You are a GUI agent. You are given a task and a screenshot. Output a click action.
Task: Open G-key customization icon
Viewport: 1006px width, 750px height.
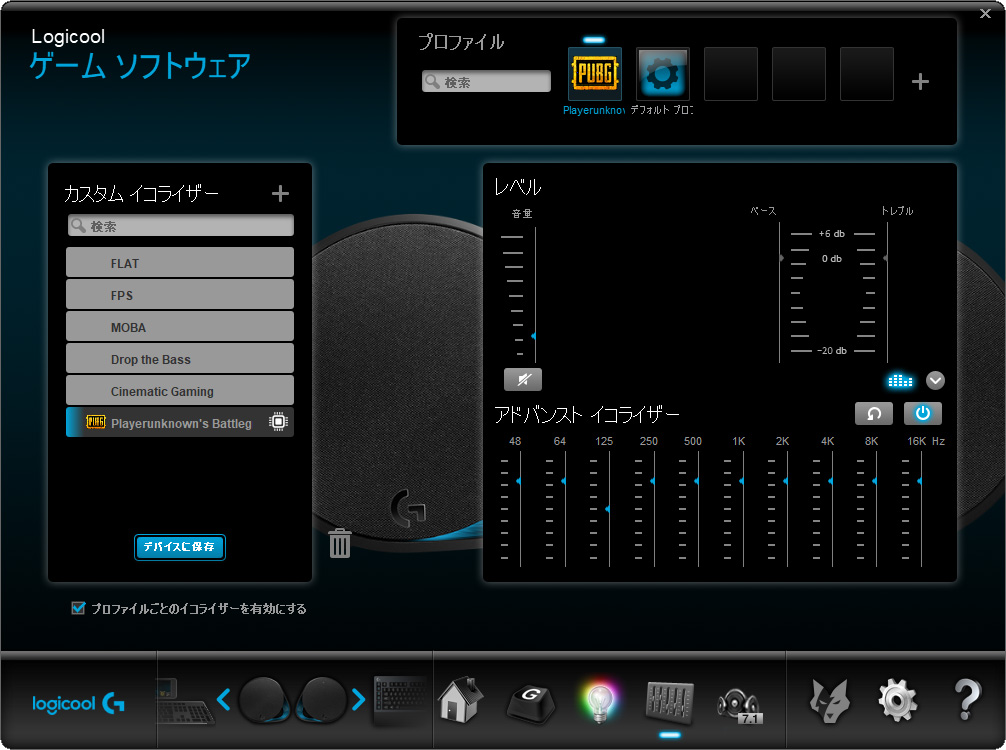tap(531, 703)
